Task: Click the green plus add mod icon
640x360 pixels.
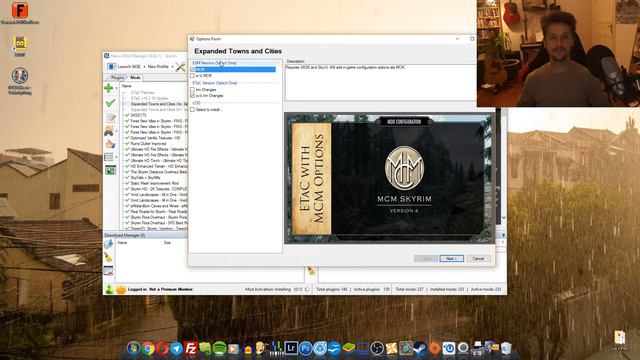Action: pyautogui.click(x=109, y=88)
